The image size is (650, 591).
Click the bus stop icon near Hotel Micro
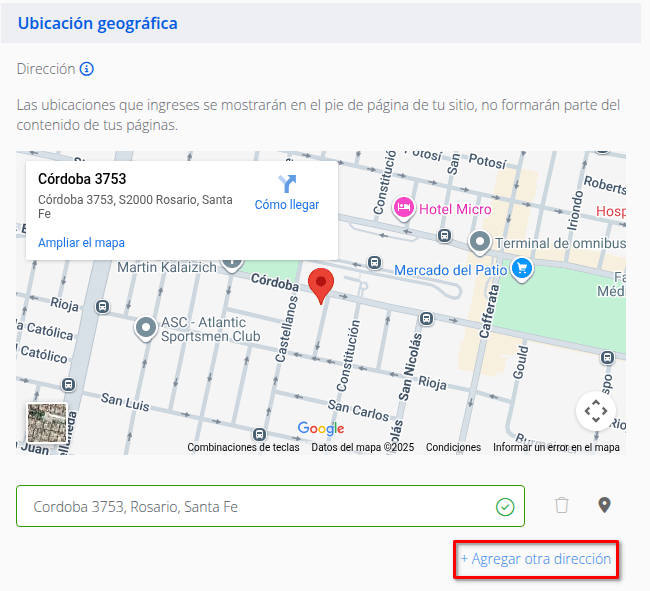point(444,236)
